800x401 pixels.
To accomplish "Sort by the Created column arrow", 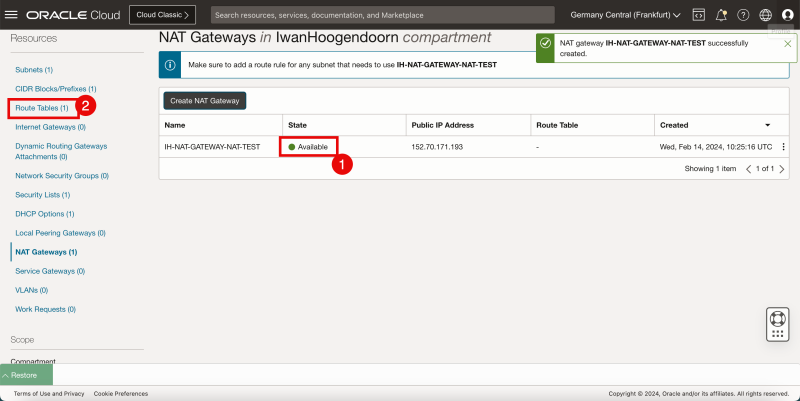I will pyautogui.click(x=767, y=125).
